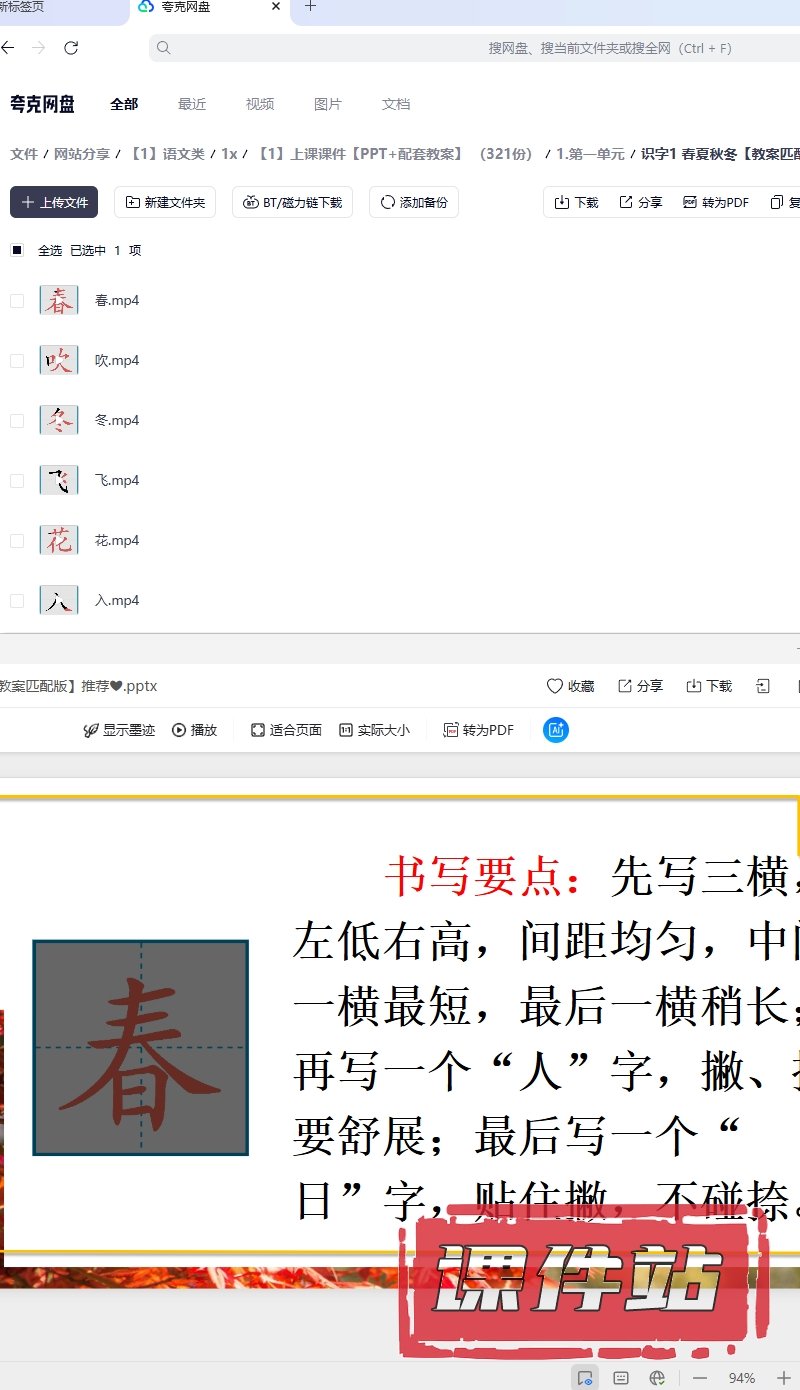Click the 新建文件夹 button
The height and width of the screenshot is (1390, 800).
tap(165, 202)
